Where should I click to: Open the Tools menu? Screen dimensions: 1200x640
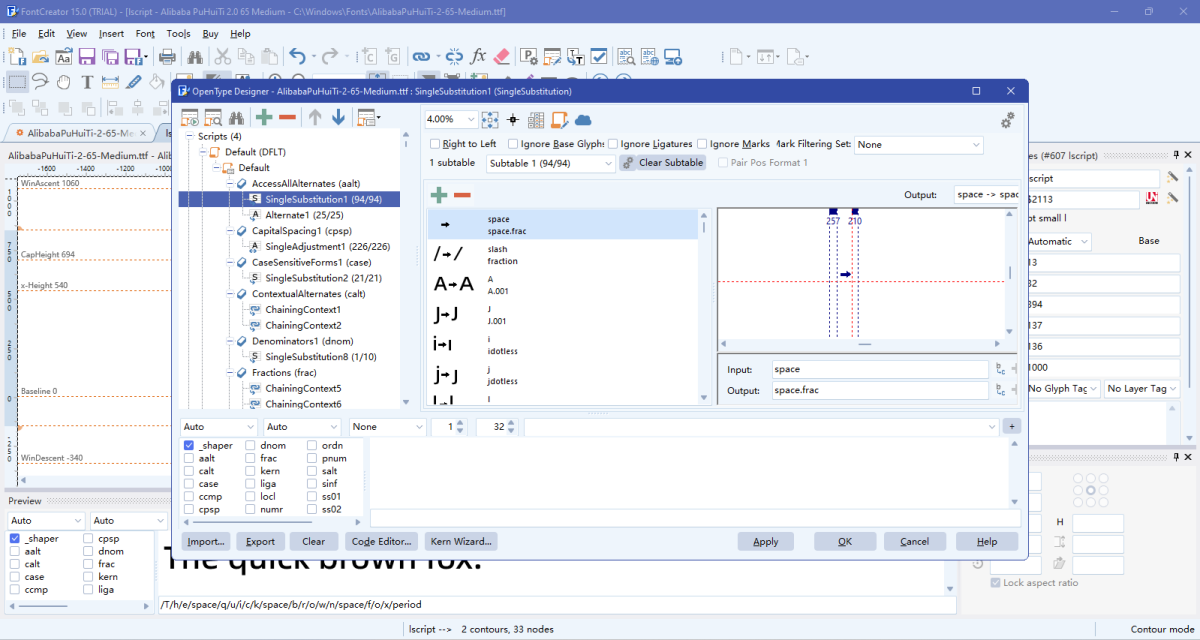pos(178,33)
